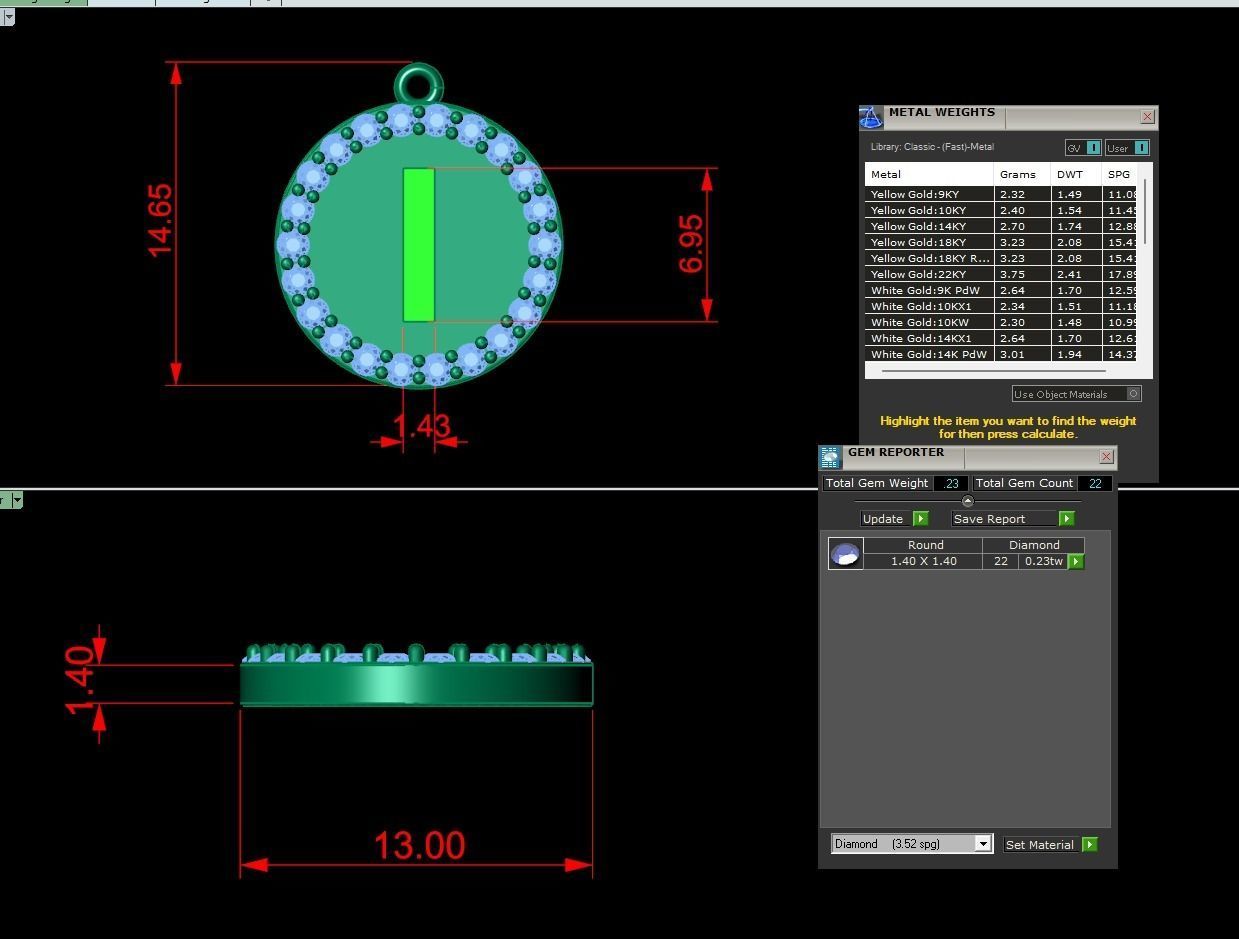
Task: Click the 1.40 X 1.40 size cell
Action: (x=924, y=562)
